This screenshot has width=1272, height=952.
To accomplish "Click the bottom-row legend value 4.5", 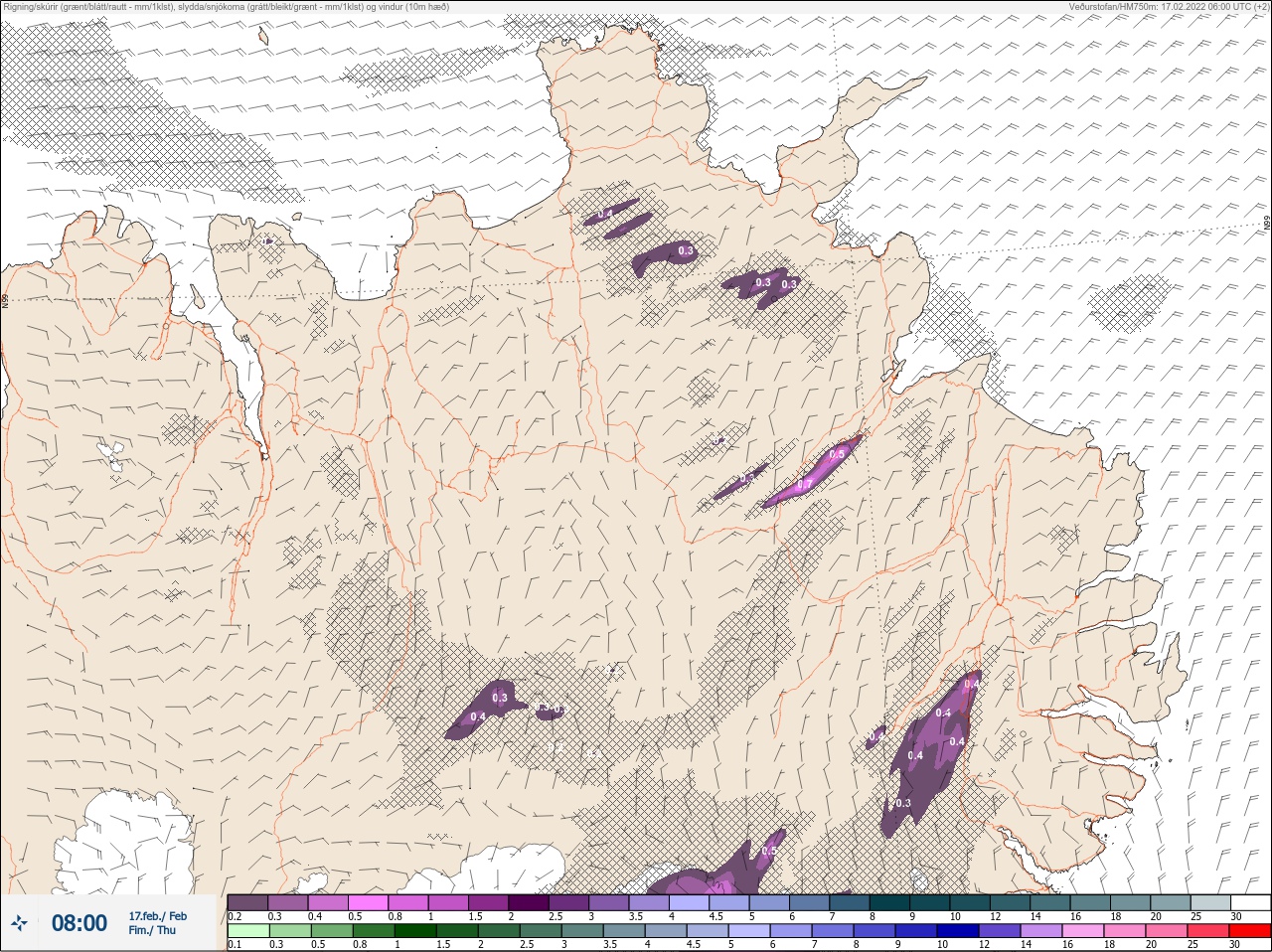I will click(694, 944).
